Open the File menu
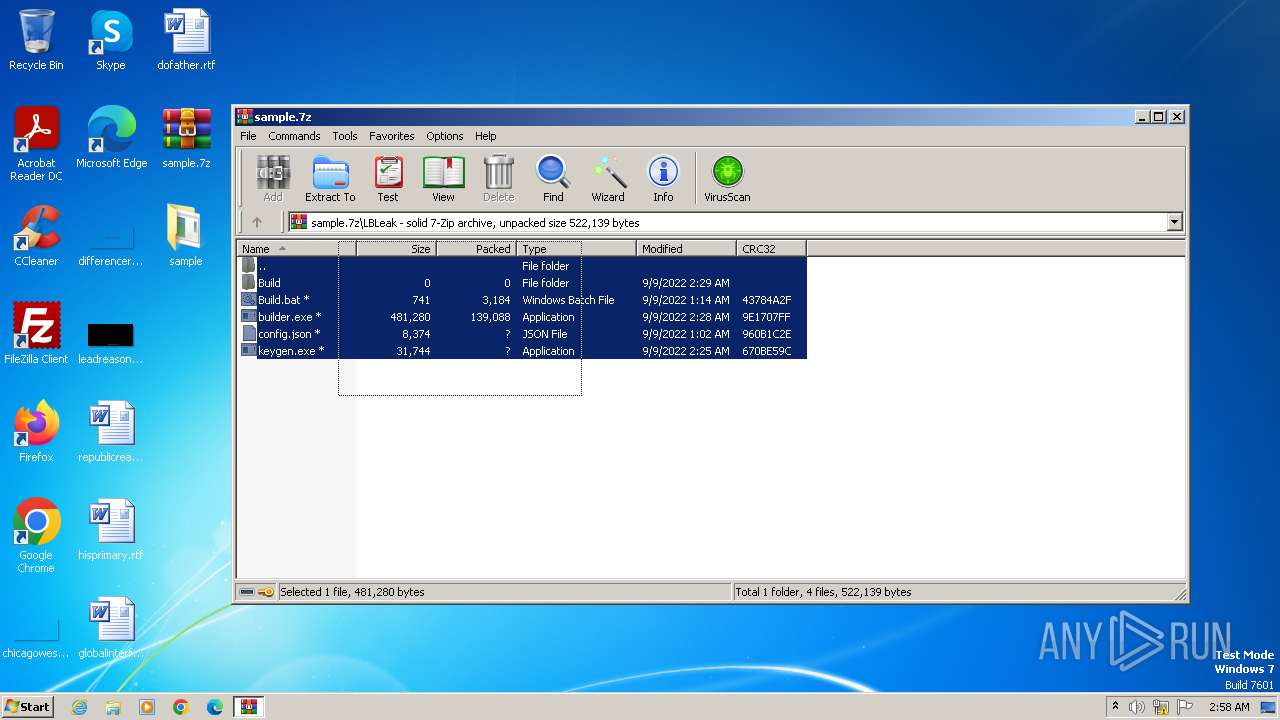 248,136
